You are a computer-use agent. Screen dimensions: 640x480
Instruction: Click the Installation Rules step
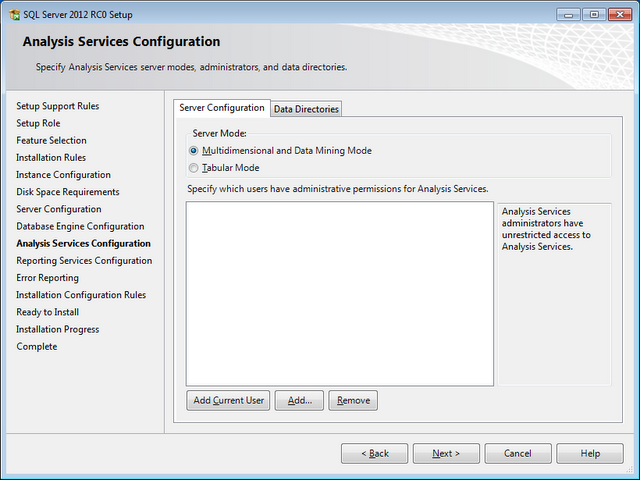click(51, 158)
